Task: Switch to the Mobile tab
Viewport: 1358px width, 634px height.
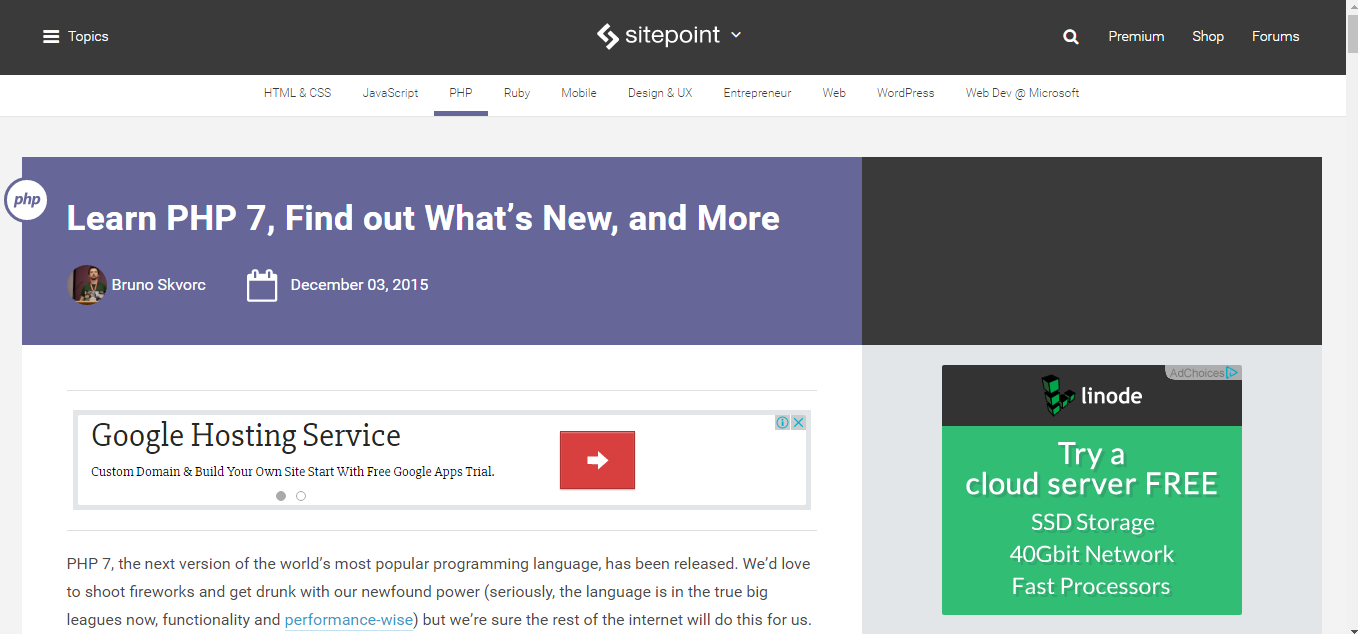Action: 579,93
